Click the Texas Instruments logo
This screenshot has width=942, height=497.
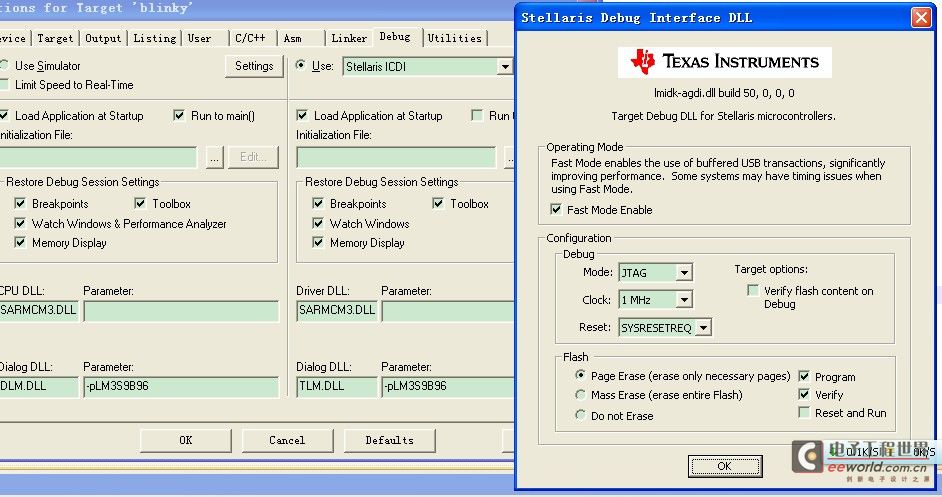pyautogui.click(x=725, y=62)
